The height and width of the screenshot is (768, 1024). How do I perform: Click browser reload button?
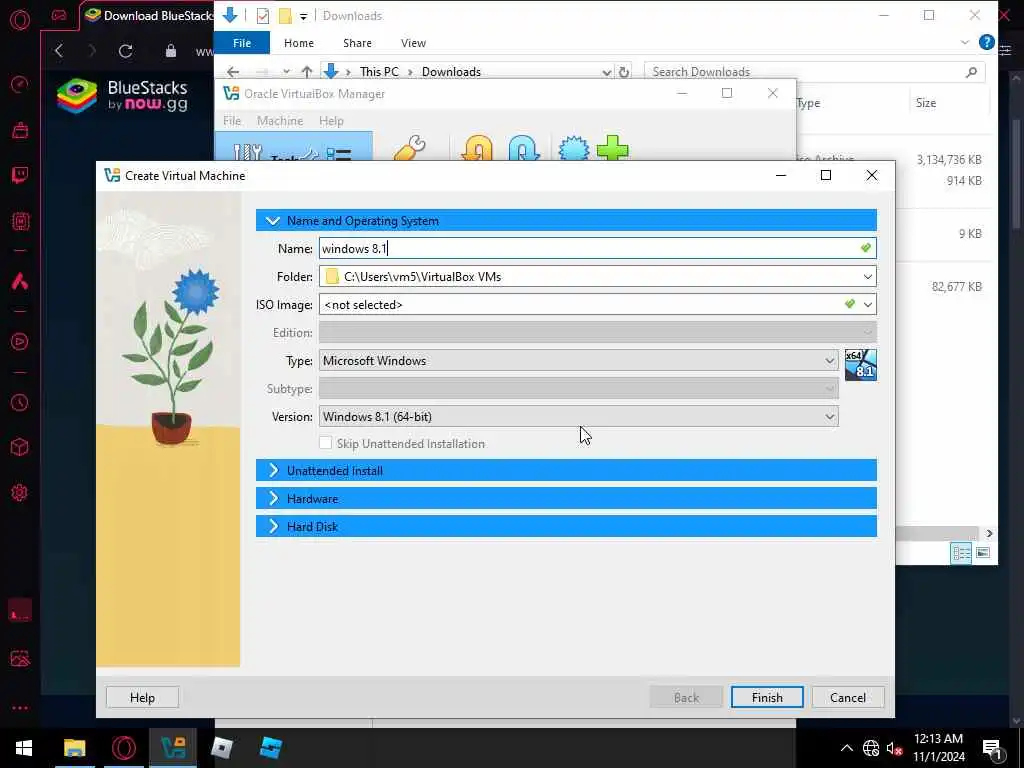pos(125,51)
